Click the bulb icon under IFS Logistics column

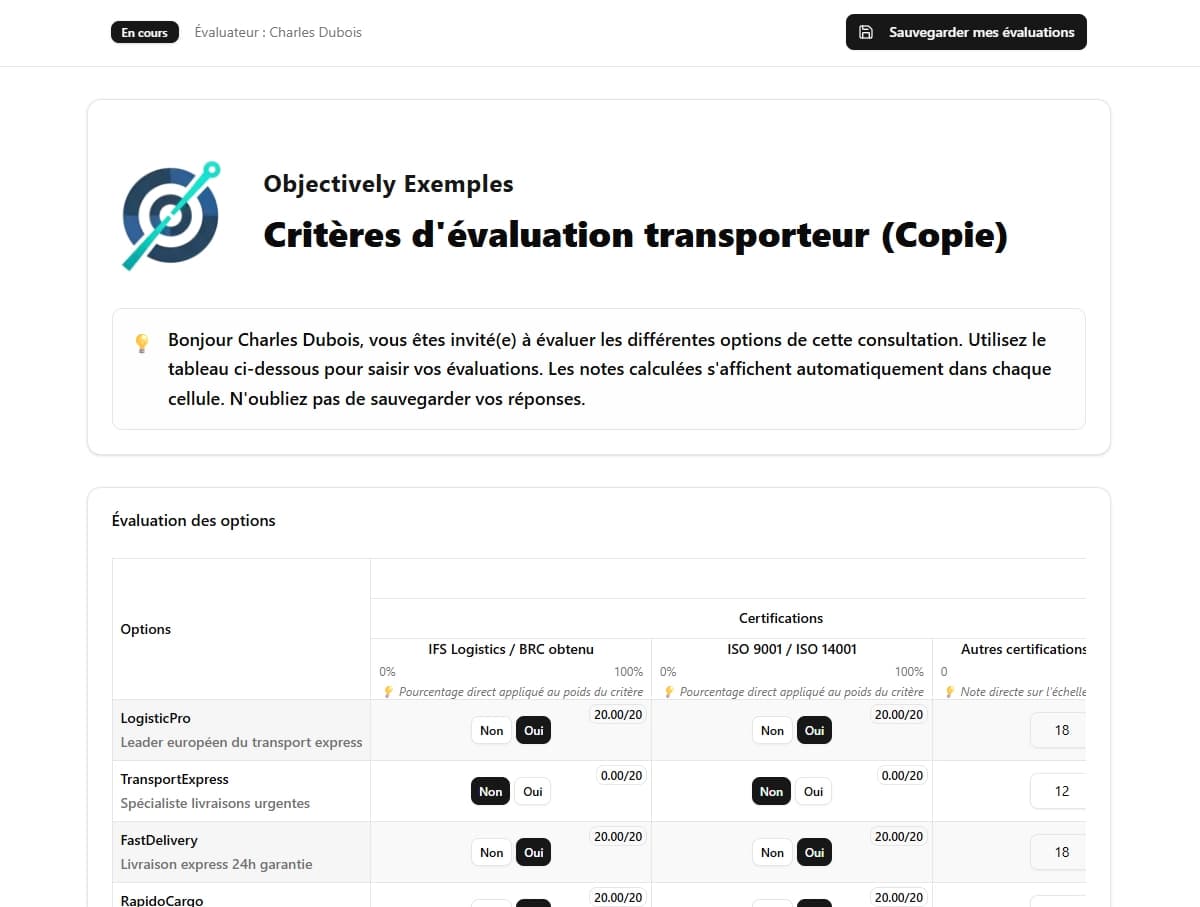[388, 691]
